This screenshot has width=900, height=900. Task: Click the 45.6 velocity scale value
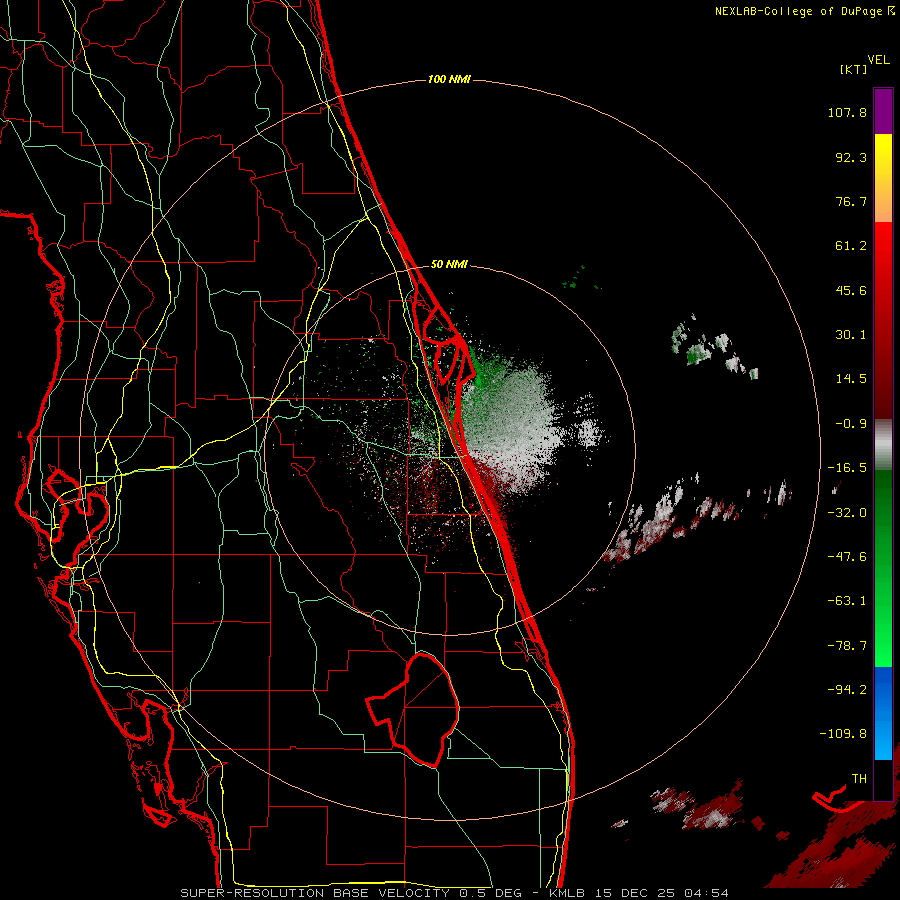pos(851,290)
